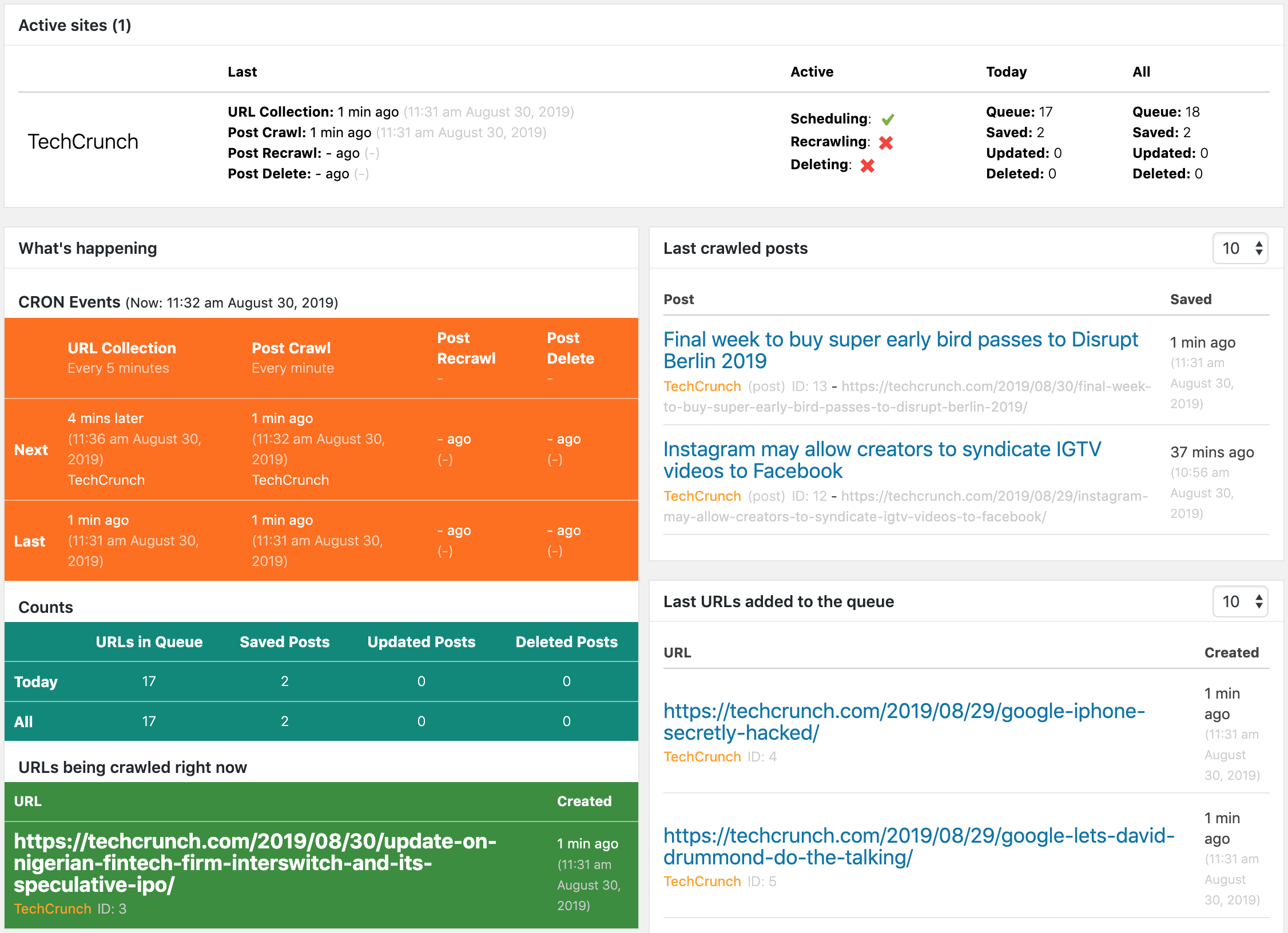Click TechCrunch under next Post Crawl event
The height and width of the screenshot is (933, 1288).
point(291,480)
